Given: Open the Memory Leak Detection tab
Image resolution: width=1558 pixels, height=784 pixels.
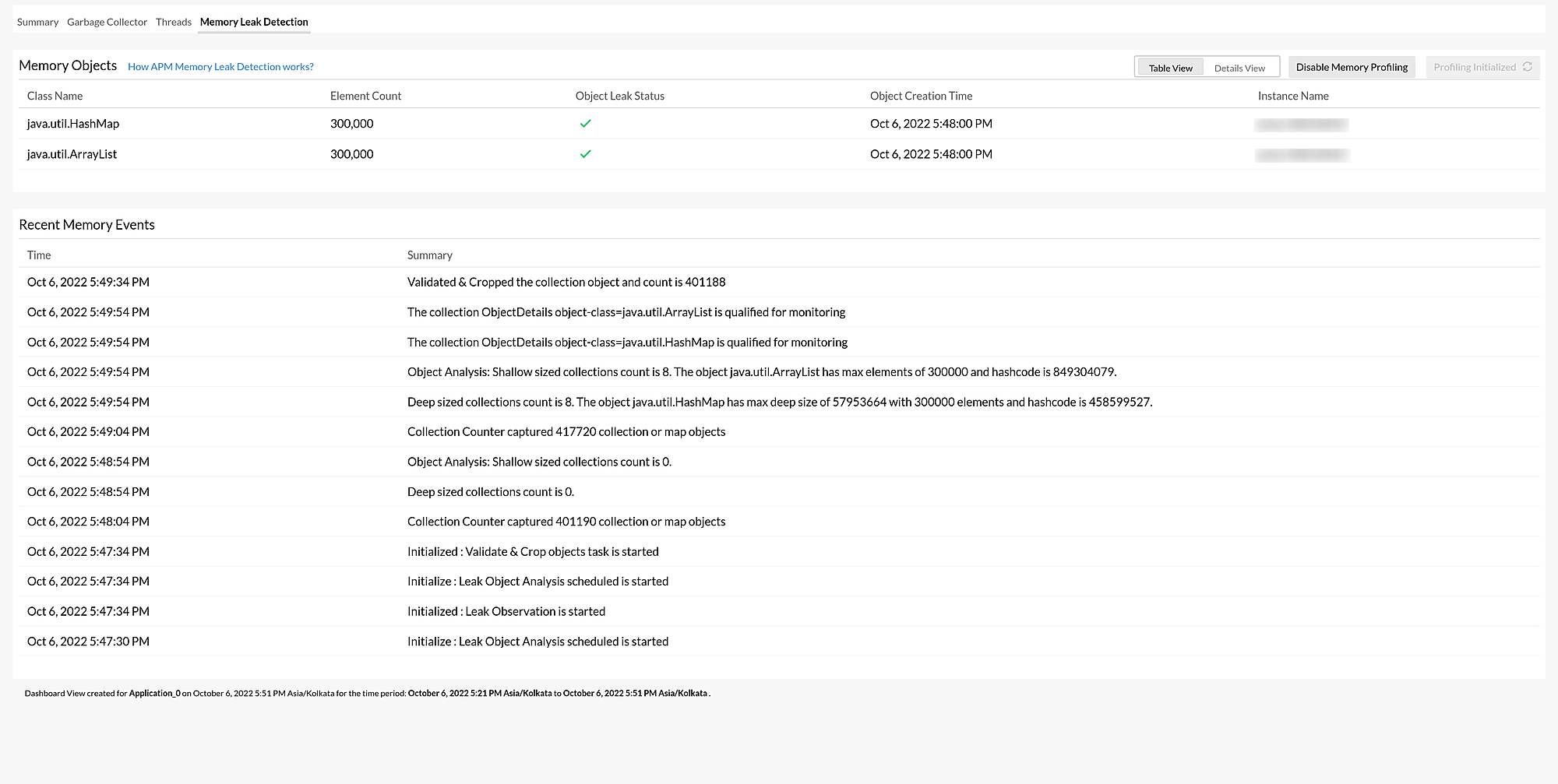Looking at the screenshot, I should coord(254,22).
